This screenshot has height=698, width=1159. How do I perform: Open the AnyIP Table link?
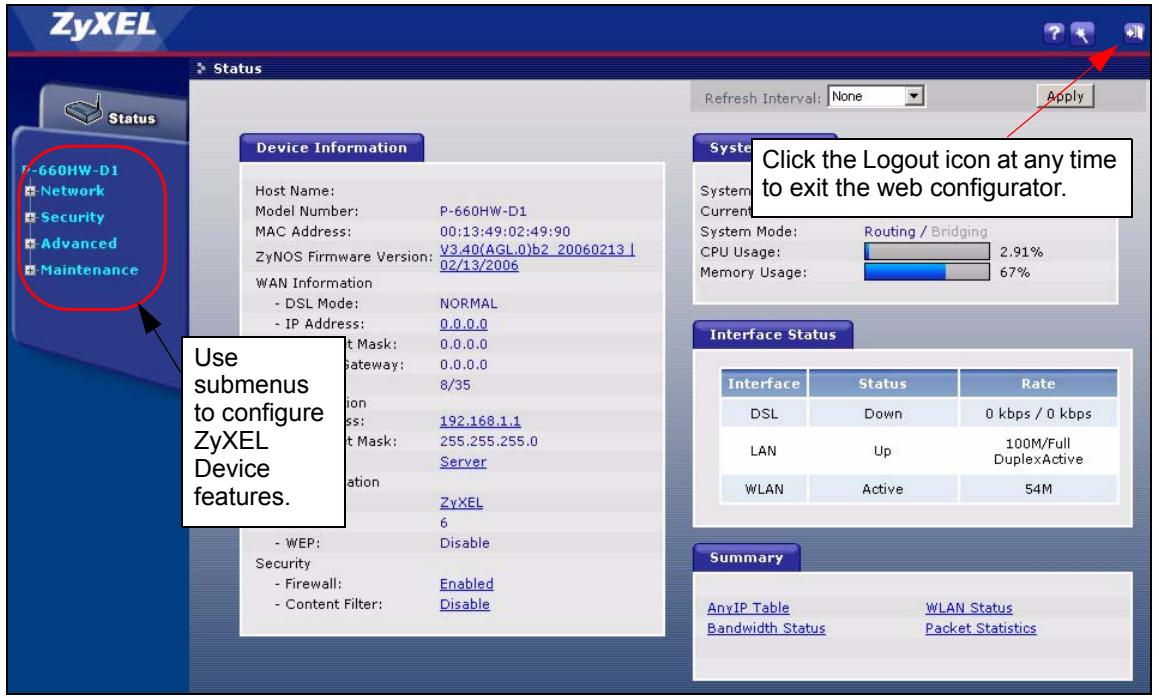pyautogui.click(x=748, y=608)
